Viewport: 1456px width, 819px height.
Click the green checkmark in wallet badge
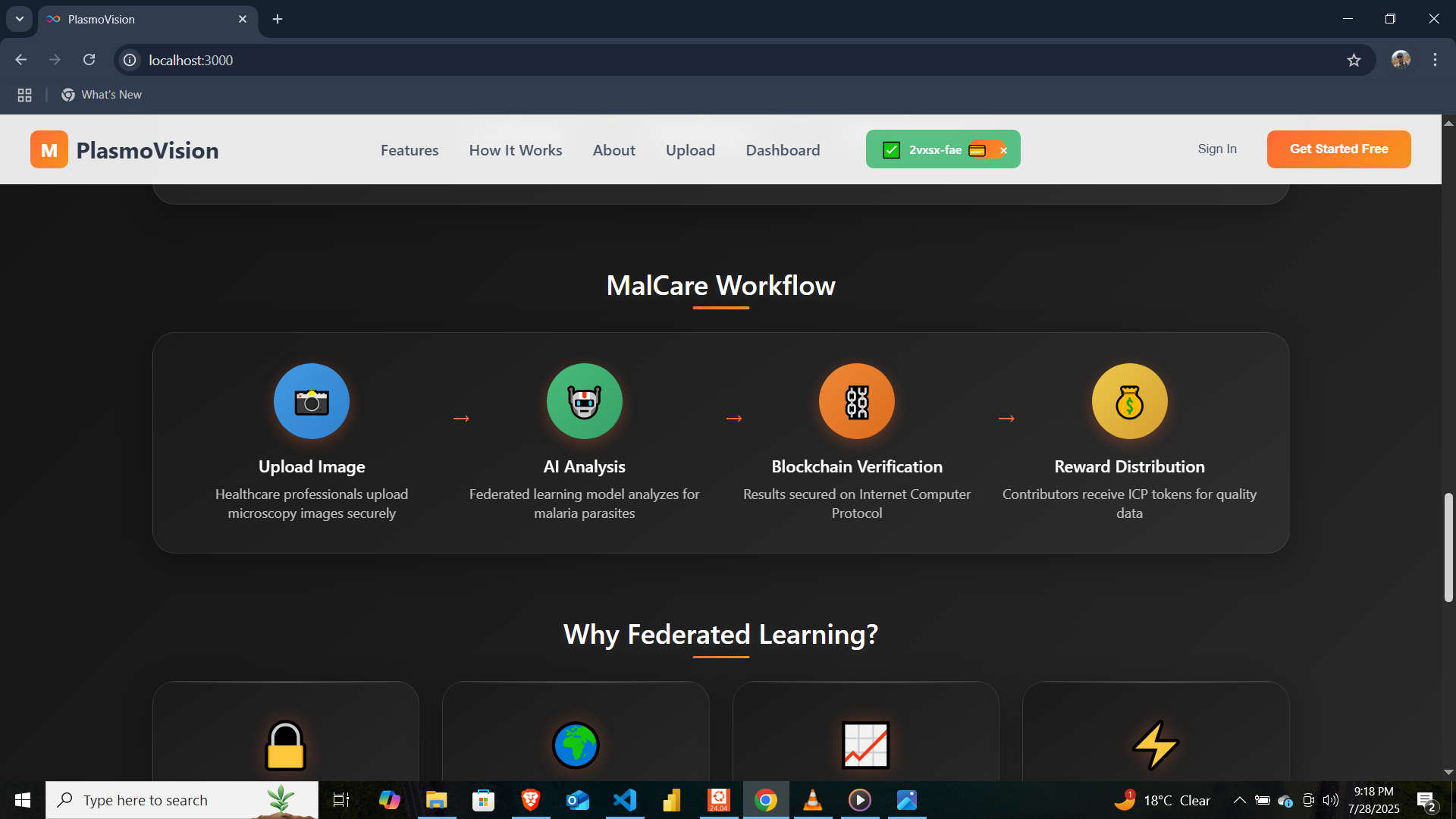(892, 150)
